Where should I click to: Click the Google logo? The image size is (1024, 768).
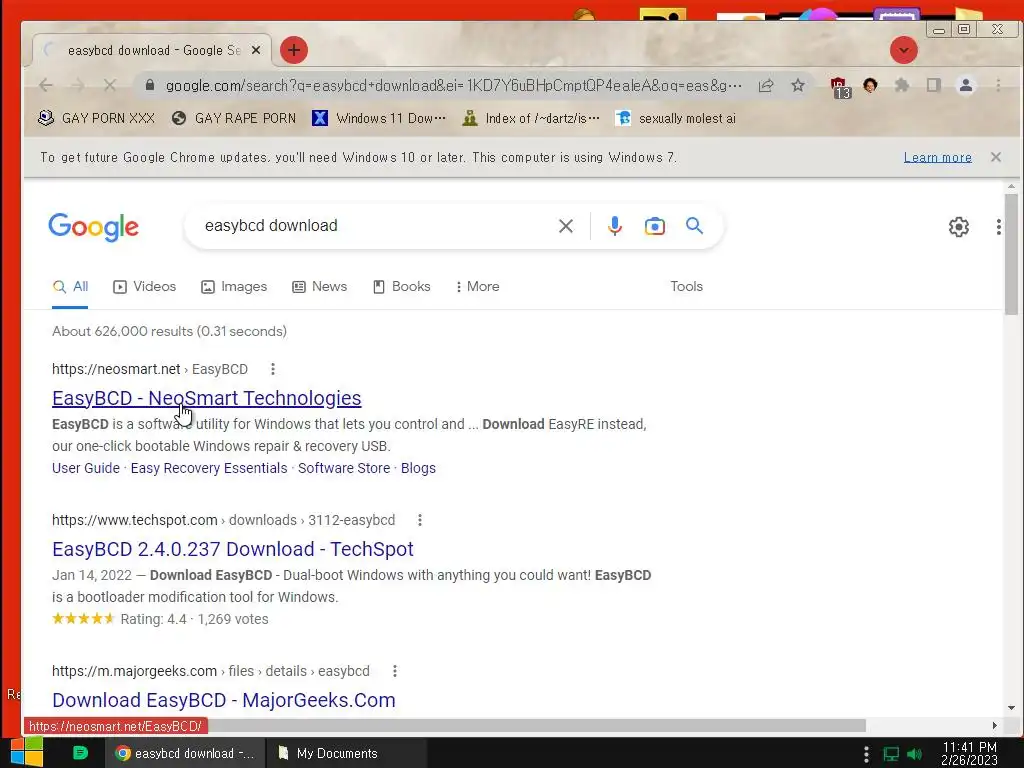click(x=93, y=227)
